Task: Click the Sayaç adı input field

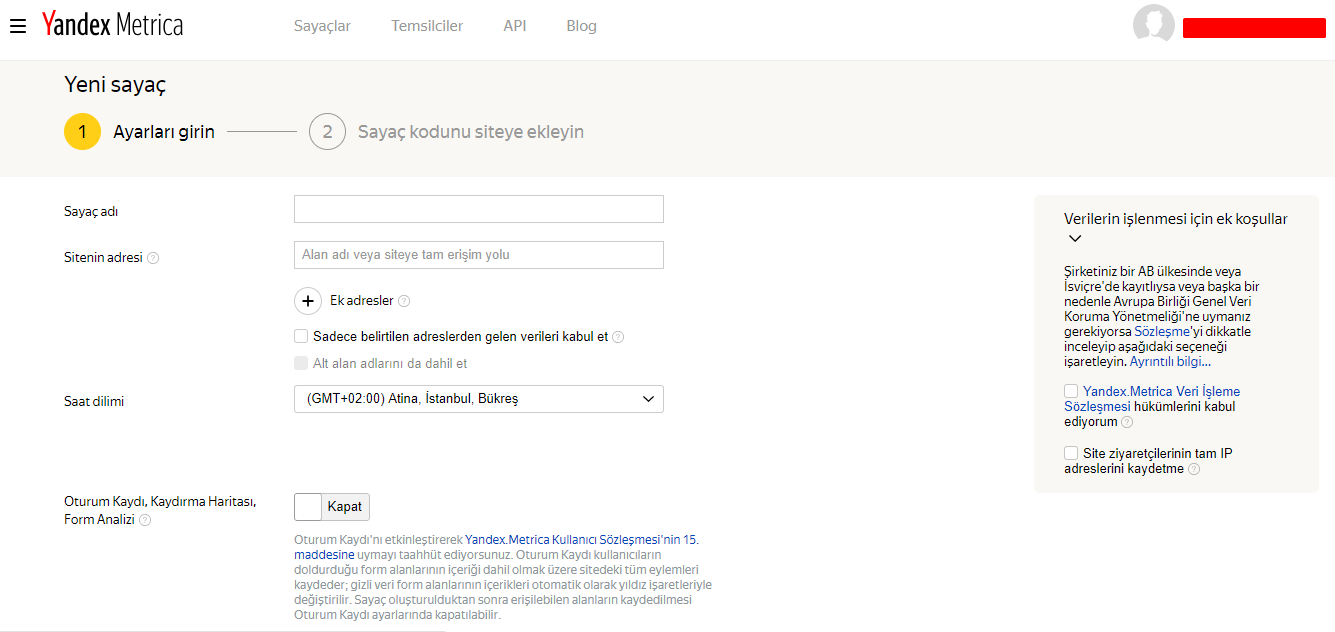Action: pos(479,209)
